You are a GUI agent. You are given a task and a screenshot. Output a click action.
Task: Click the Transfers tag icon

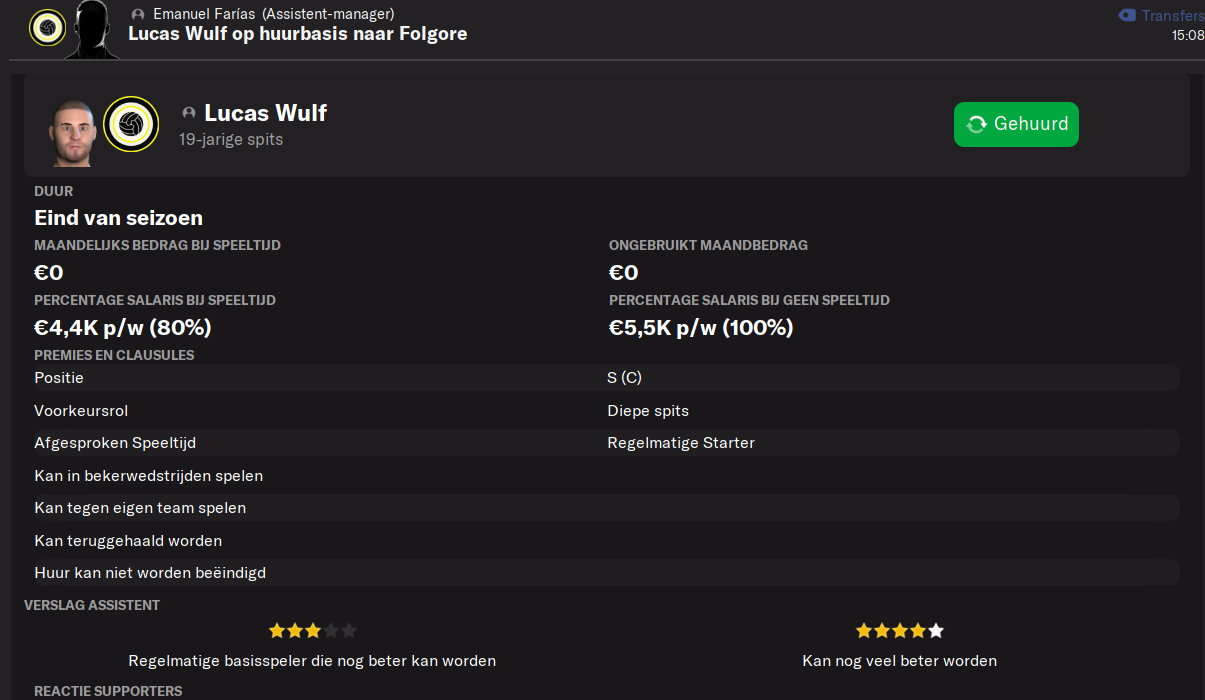[x=1127, y=15]
